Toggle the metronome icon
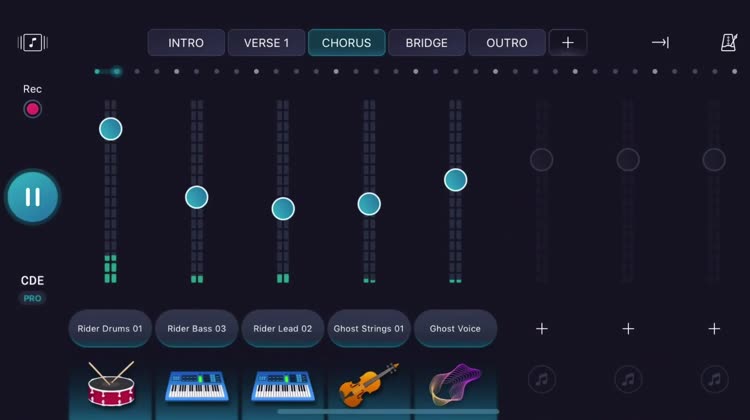Viewport: 750px width, 420px height. [729, 43]
